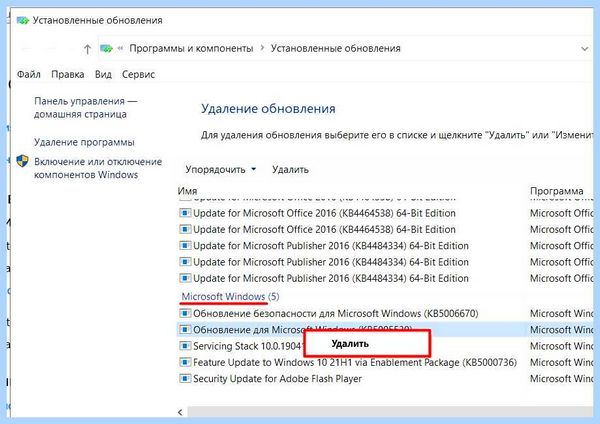Select Security Update for Adobe Flash Player
600x424 pixels.
pos(277,378)
